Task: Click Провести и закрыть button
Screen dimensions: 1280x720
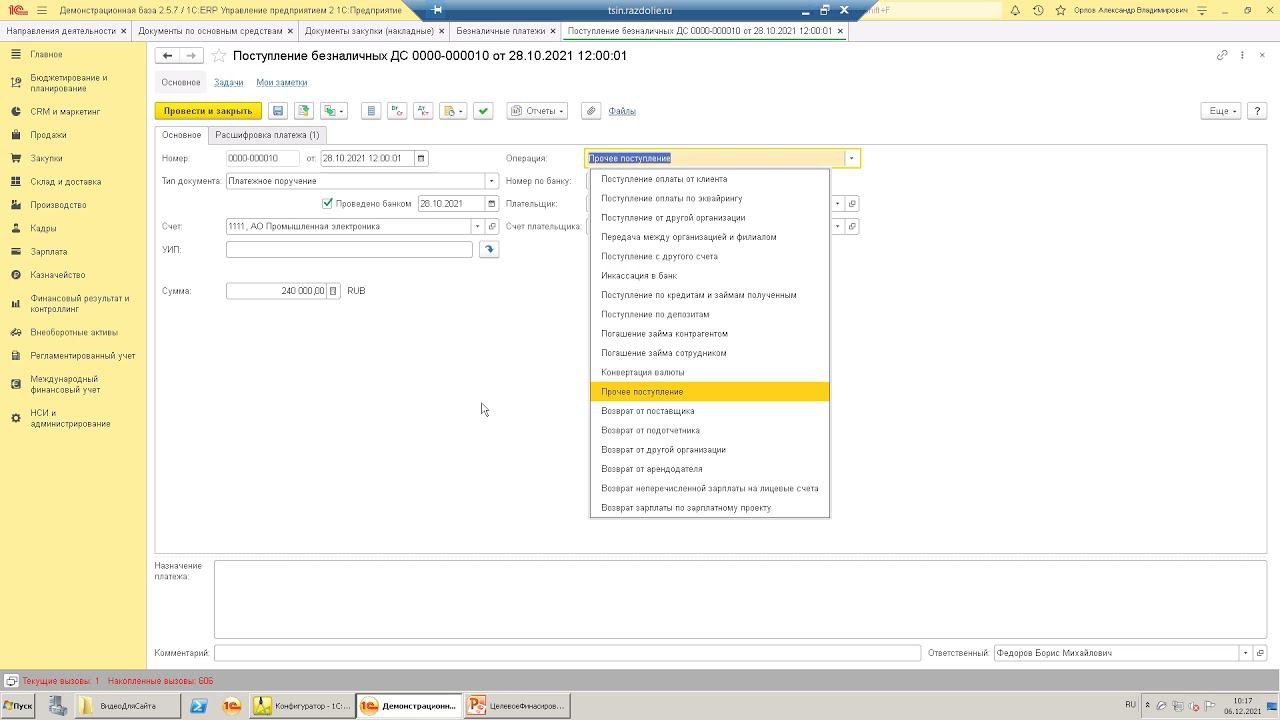Action: (x=208, y=111)
